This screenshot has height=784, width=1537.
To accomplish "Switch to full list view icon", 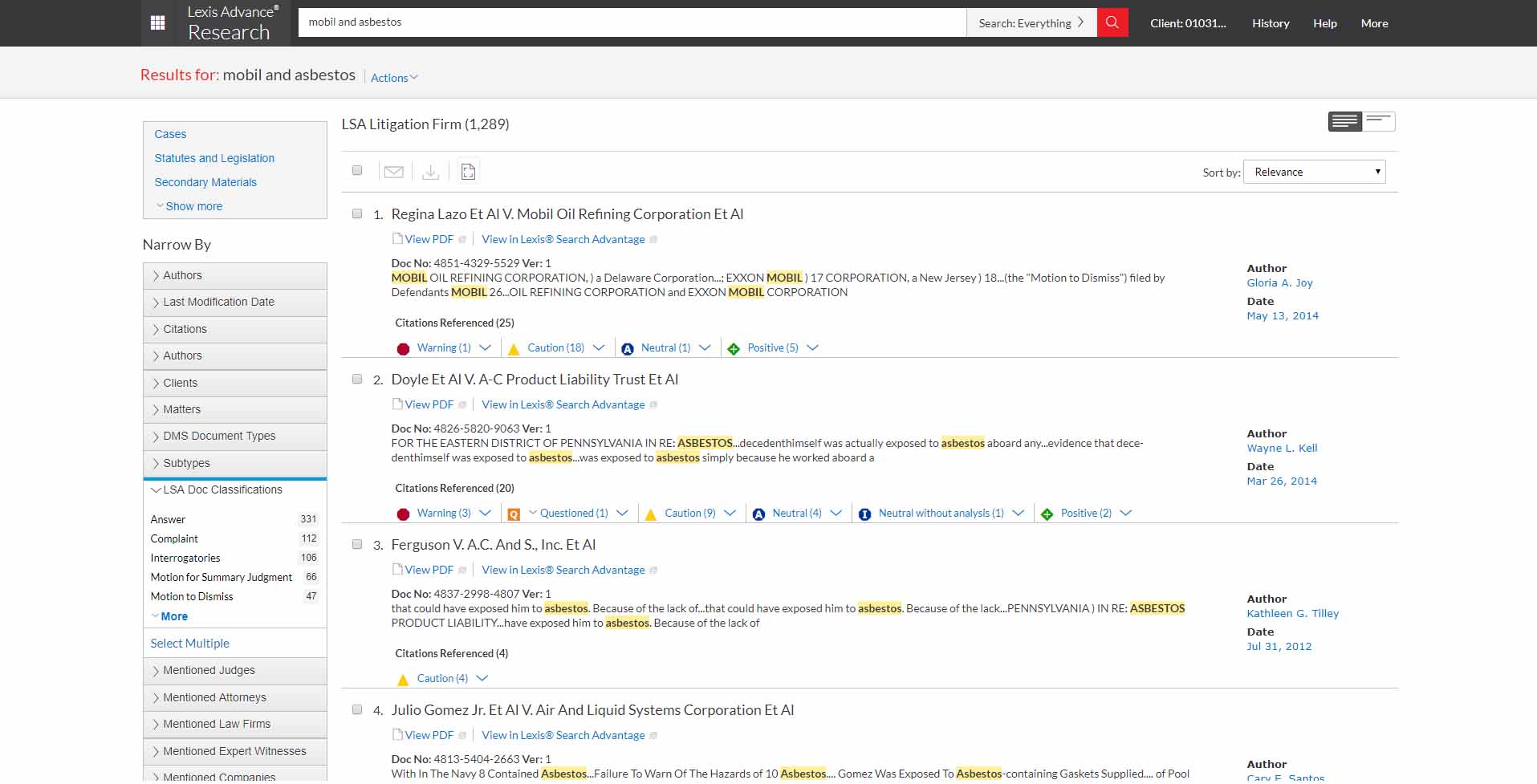I will [x=1345, y=121].
